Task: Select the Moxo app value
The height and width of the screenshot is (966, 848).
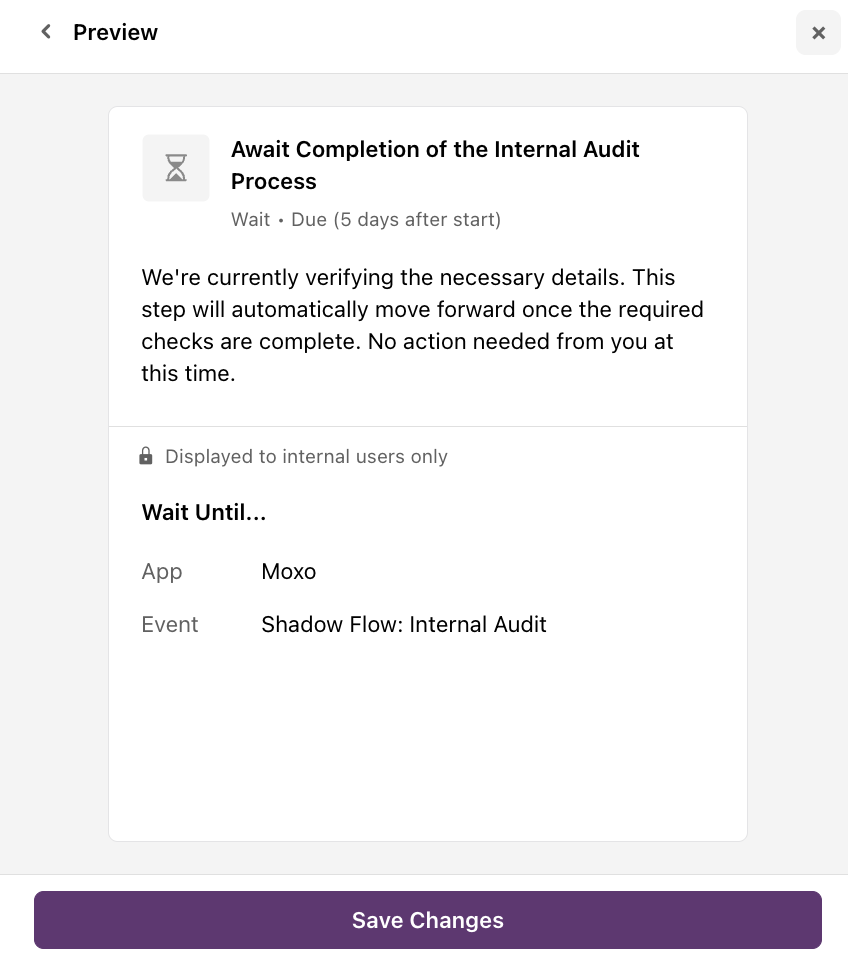Action: pos(288,572)
